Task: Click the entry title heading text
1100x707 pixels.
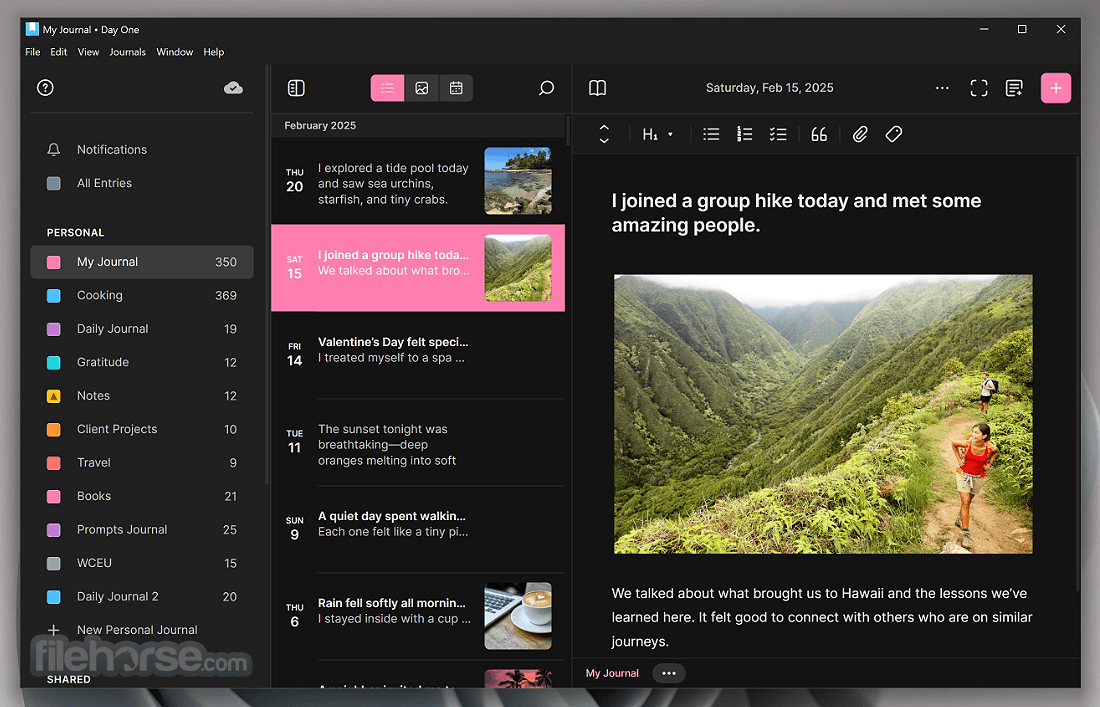Action: (796, 213)
